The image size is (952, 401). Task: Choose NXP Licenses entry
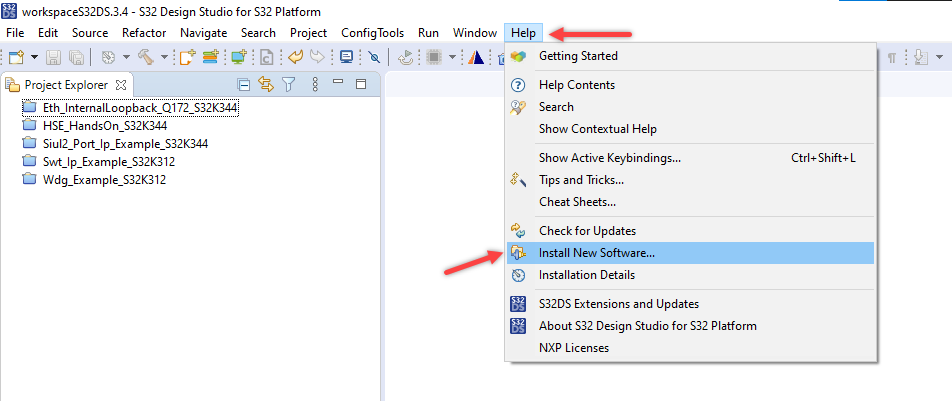click(690, 348)
